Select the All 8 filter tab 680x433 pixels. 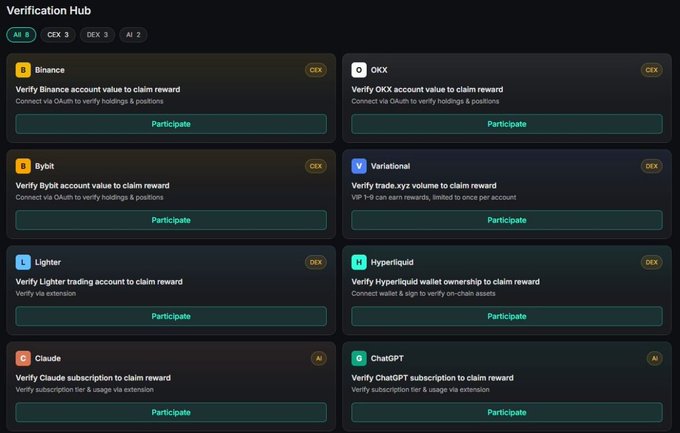(x=21, y=35)
